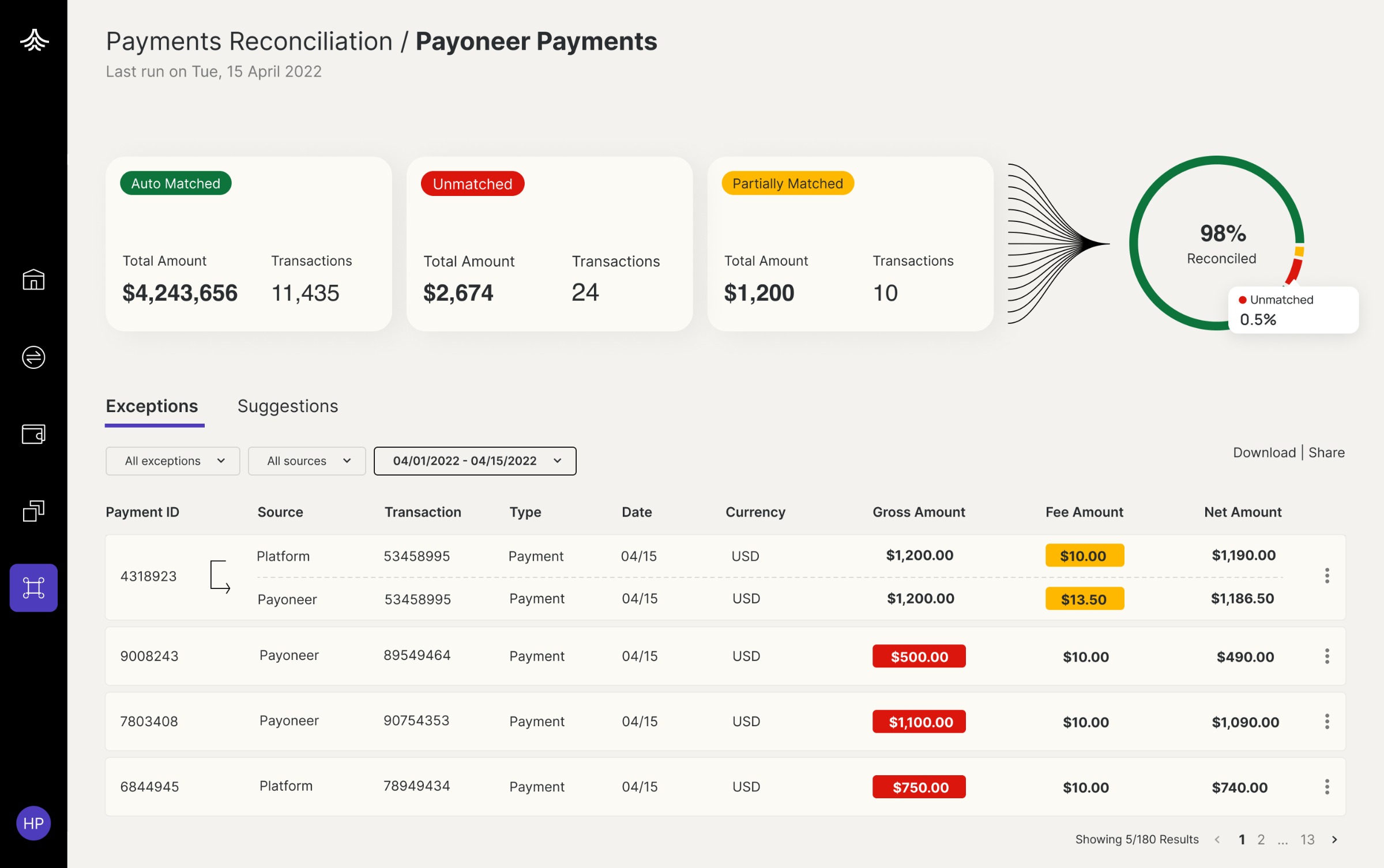Click transaction number 89549464
Viewport: 1384px width, 868px height.
pos(417,655)
